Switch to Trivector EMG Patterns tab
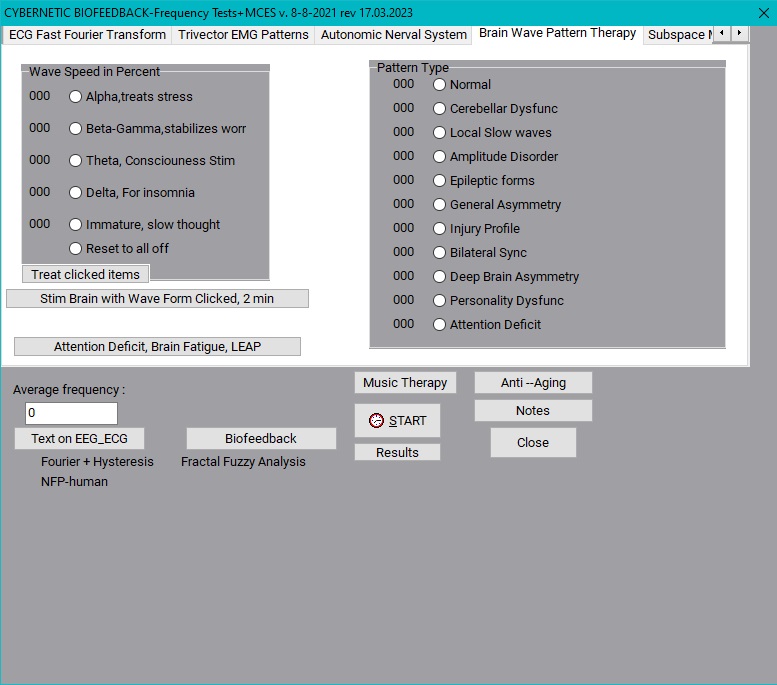777x685 pixels. point(243,35)
